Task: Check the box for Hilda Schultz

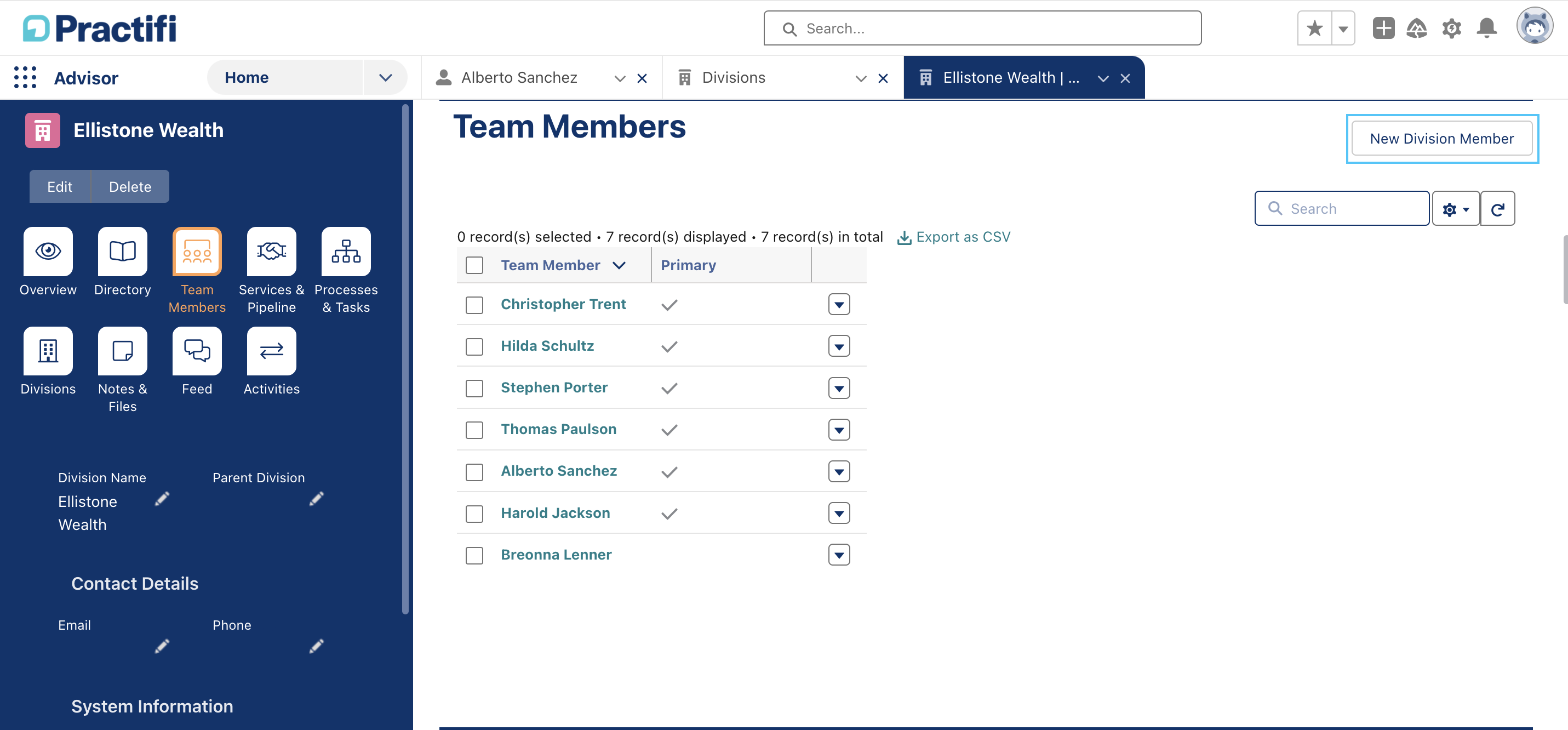Action: (474, 346)
